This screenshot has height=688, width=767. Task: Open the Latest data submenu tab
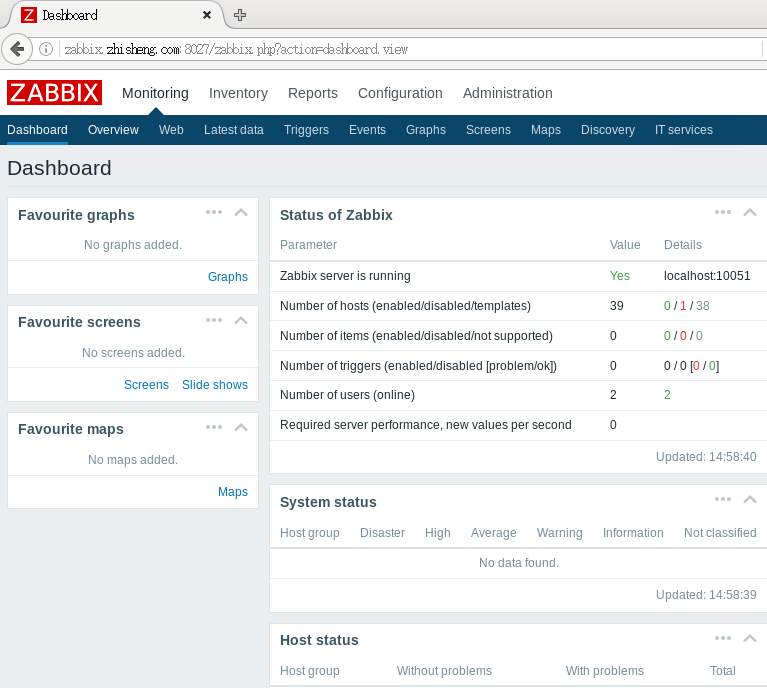[x=234, y=130]
